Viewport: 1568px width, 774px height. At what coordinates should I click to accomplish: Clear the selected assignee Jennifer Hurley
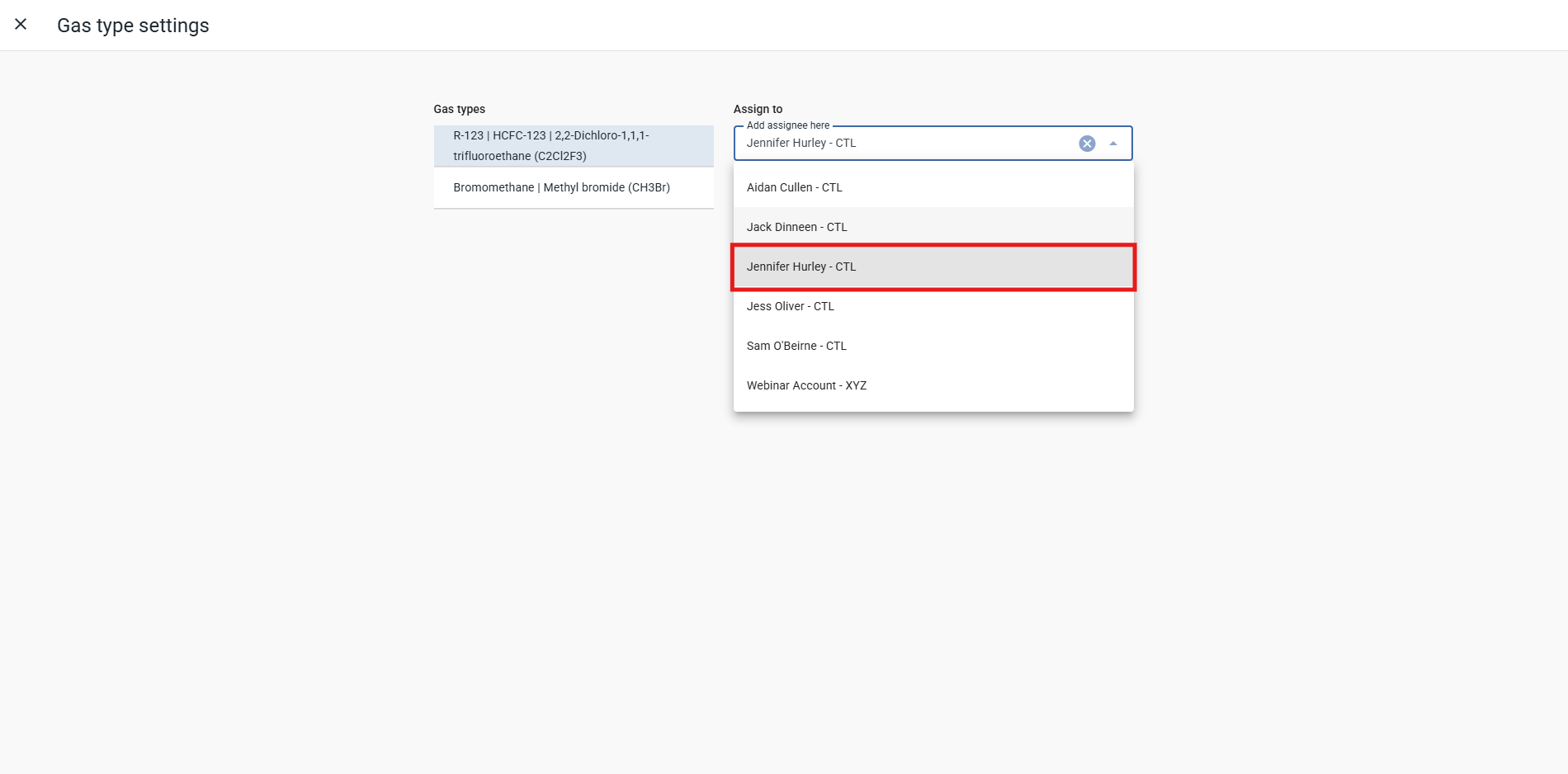point(1087,144)
